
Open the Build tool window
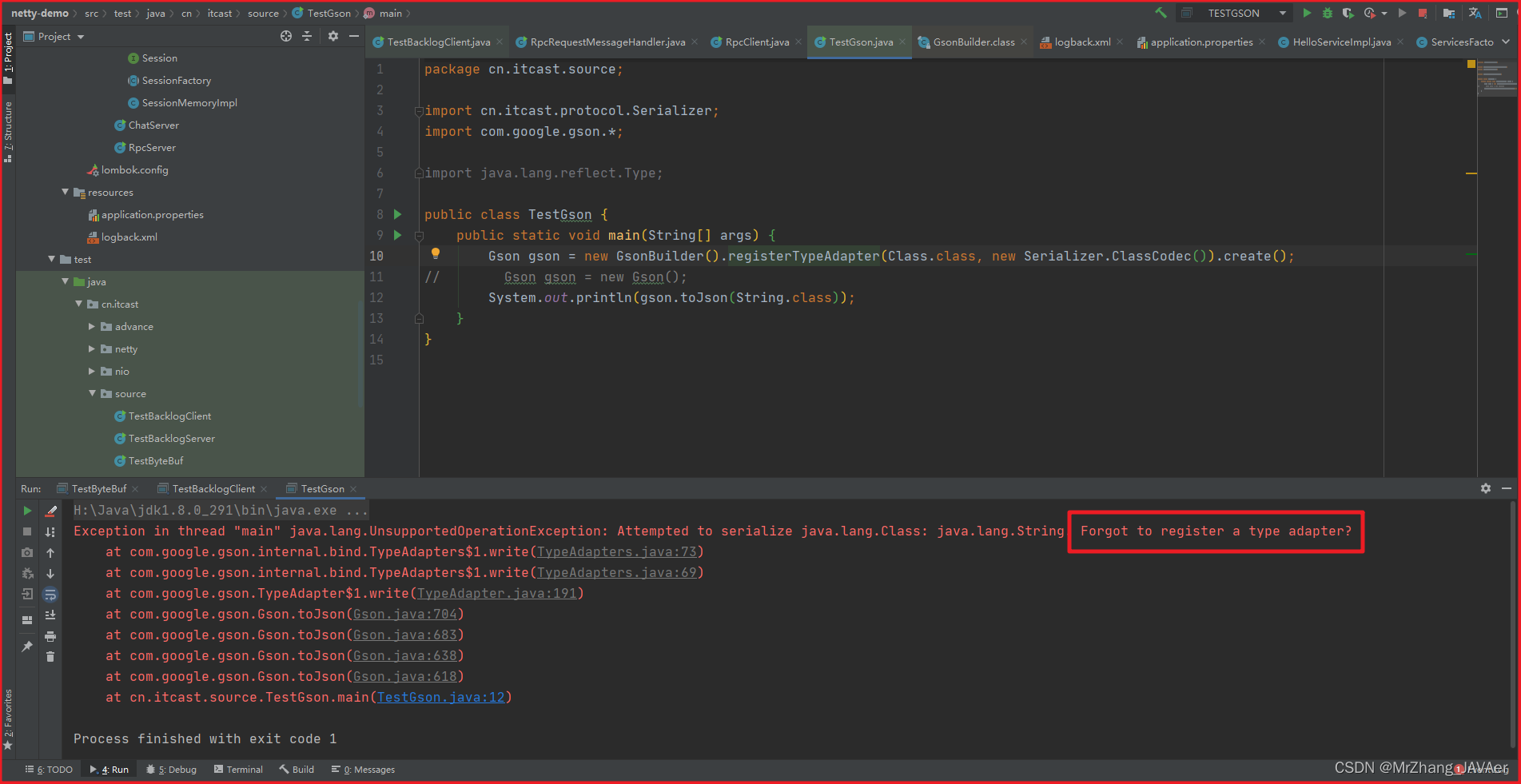pyautogui.click(x=297, y=770)
